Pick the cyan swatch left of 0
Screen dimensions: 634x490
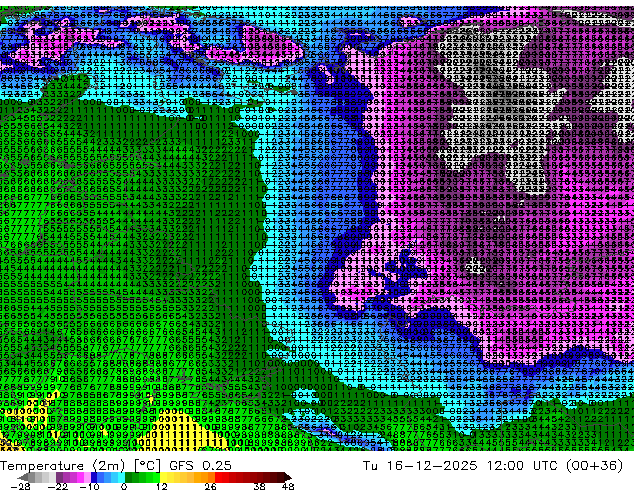click(121, 477)
